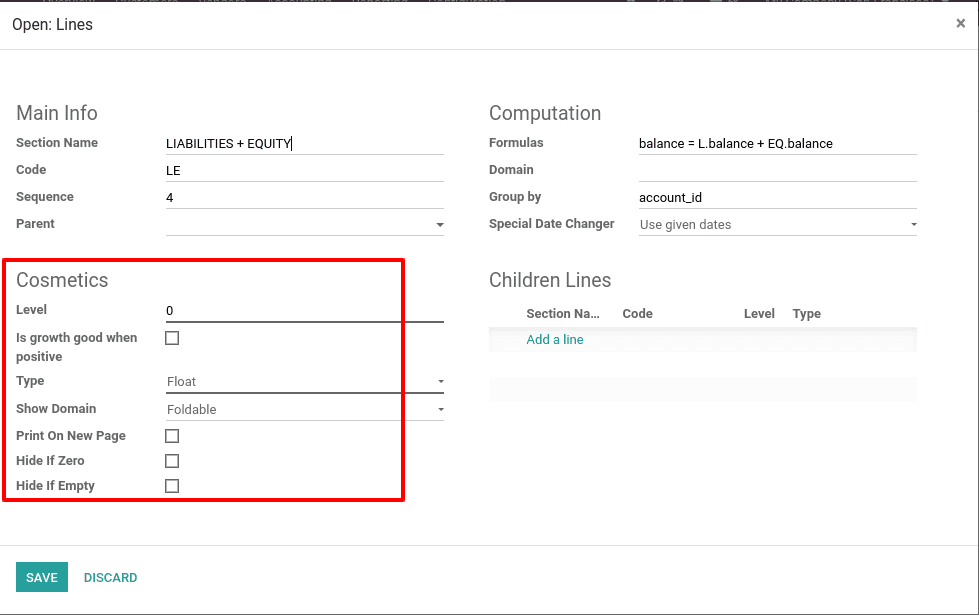Edit the Code field containing LE
The width and height of the screenshot is (979, 615).
point(305,170)
